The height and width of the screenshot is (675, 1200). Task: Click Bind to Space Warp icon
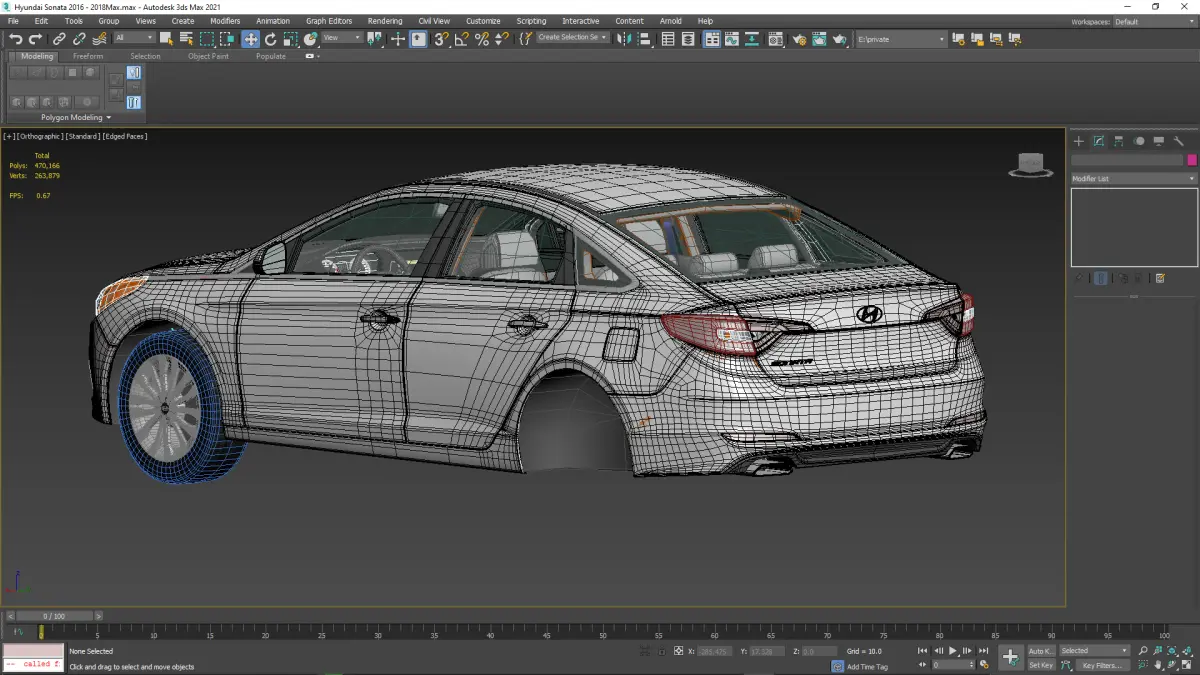99,39
